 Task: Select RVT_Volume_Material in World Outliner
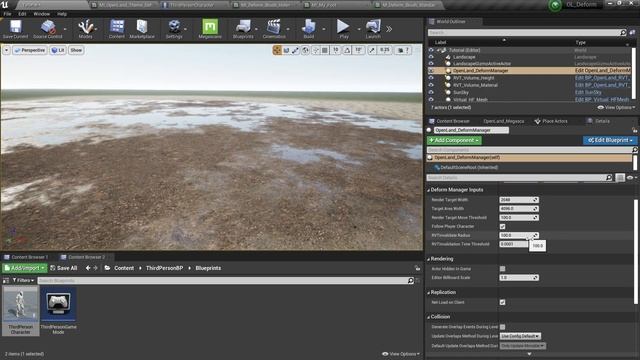click(x=475, y=85)
